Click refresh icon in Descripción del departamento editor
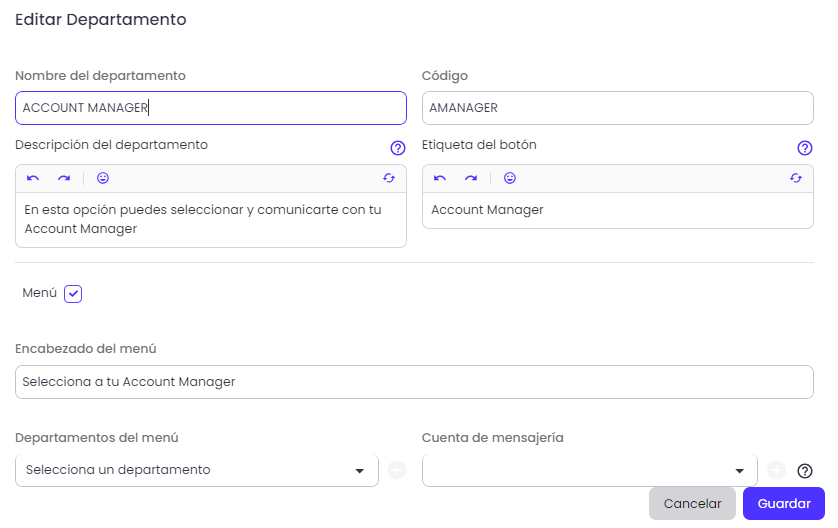Image resolution: width=838 pixels, height=528 pixels. [389, 178]
